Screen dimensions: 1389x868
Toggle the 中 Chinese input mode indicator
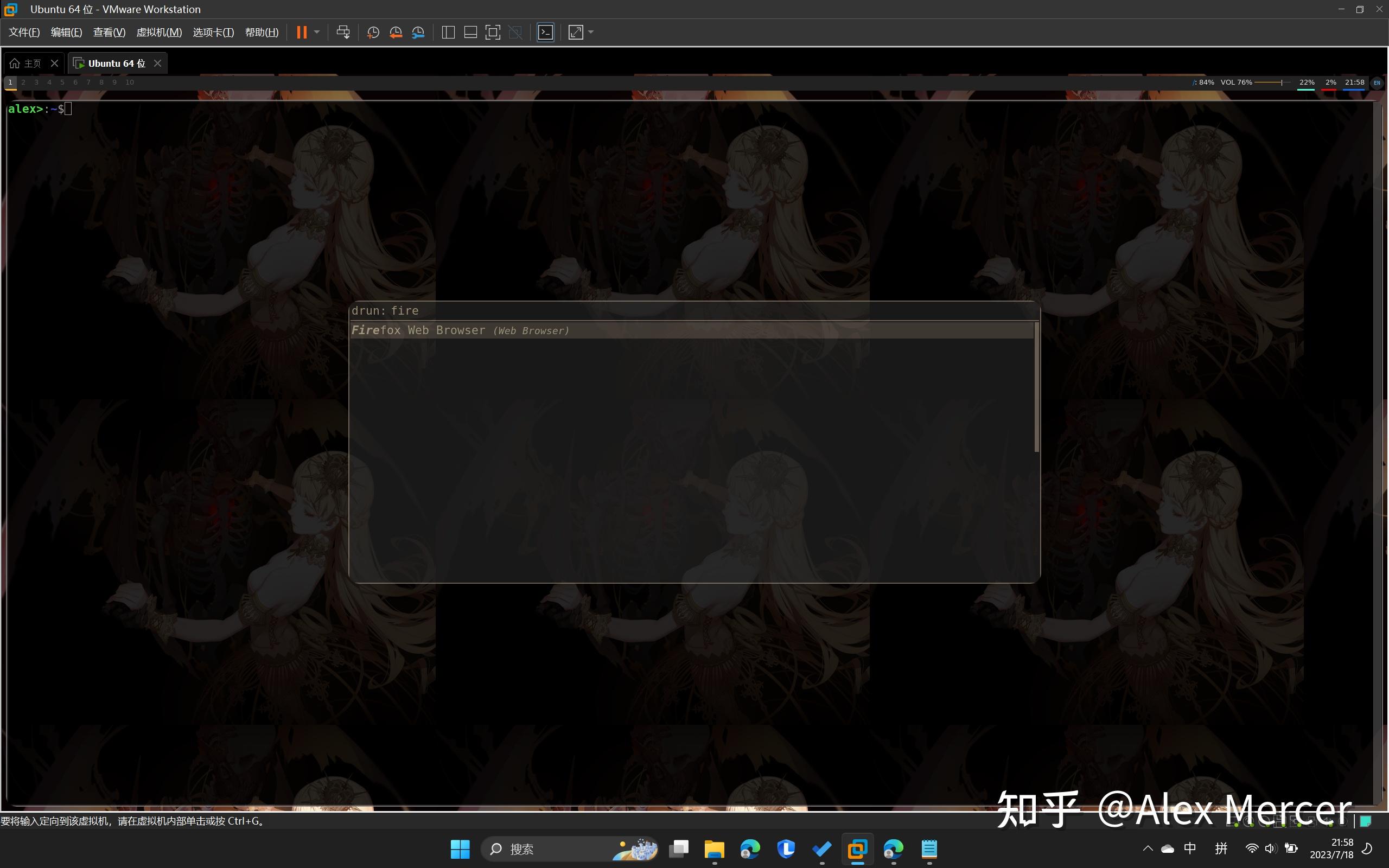(1190, 848)
